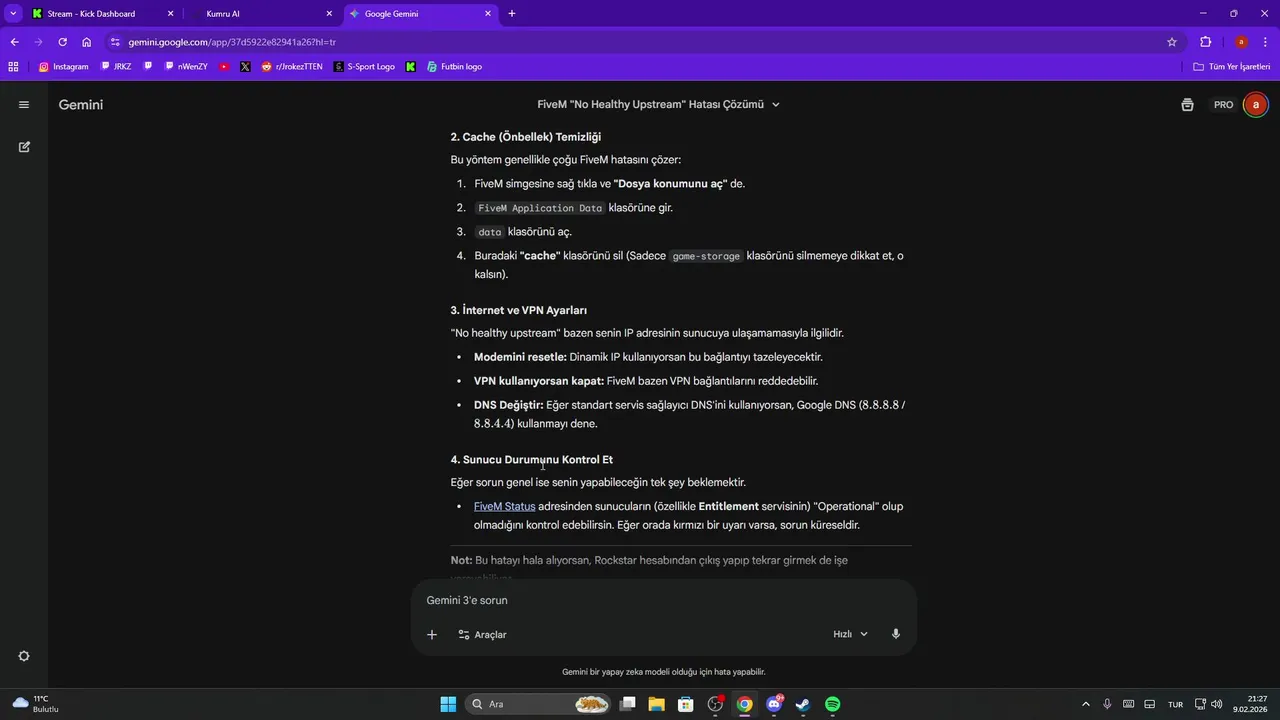Open the Chrome apps grid shortcut
Screen dimensions: 1280x720
[x=13, y=67]
